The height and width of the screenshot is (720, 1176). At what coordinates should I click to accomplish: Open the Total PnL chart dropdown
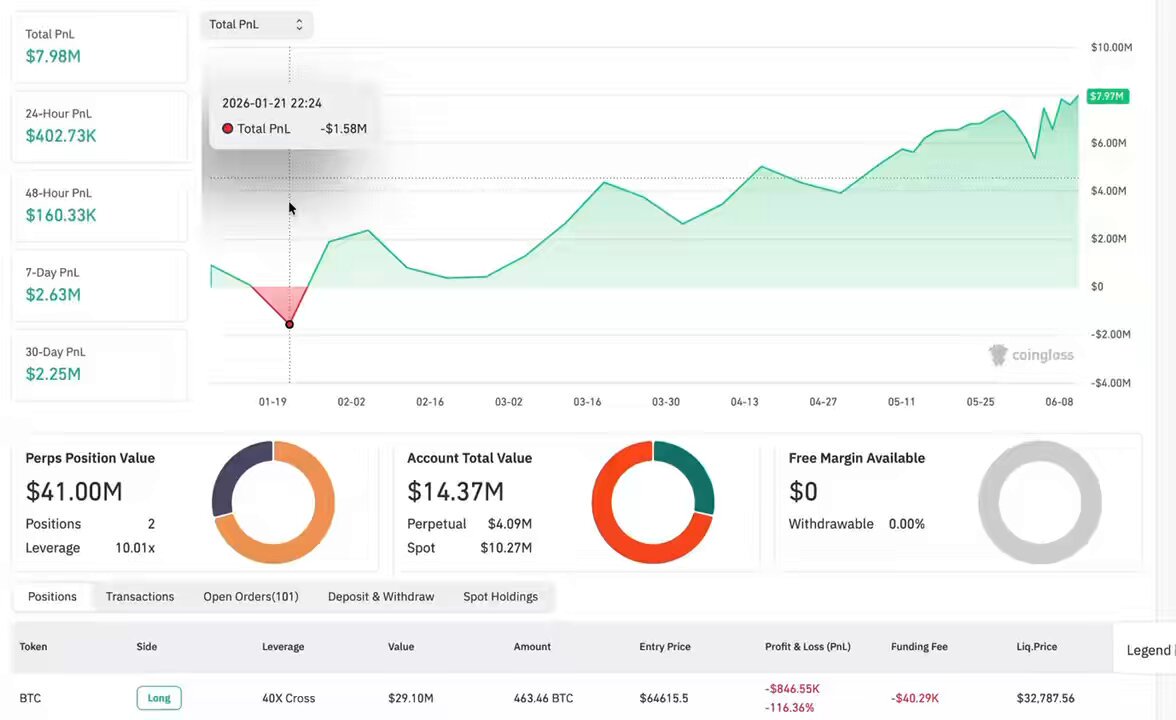pos(256,25)
